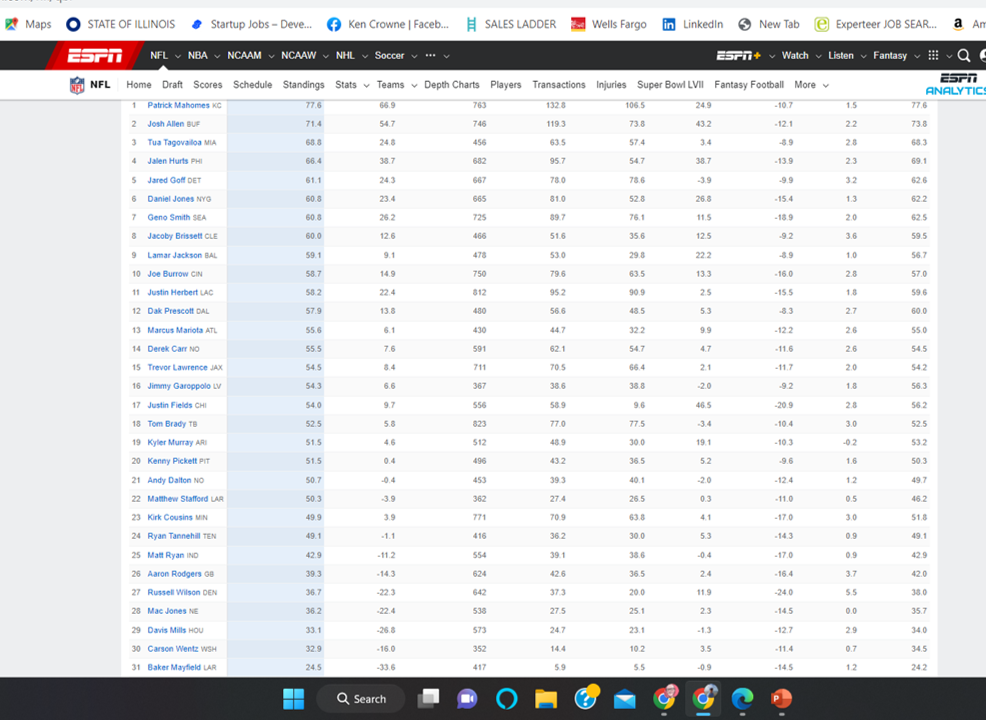Open the Depth Charts tab
The height and width of the screenshot is (720, 986).
coord(451,85)
